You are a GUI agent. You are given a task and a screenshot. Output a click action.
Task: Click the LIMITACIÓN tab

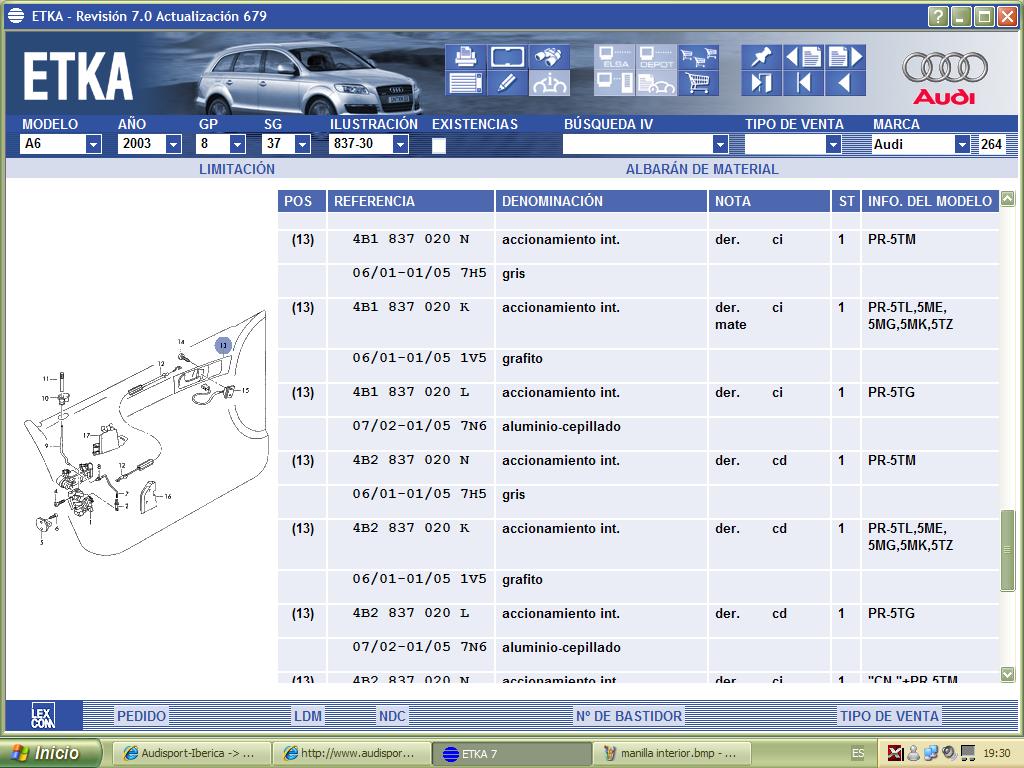[236, 169]
